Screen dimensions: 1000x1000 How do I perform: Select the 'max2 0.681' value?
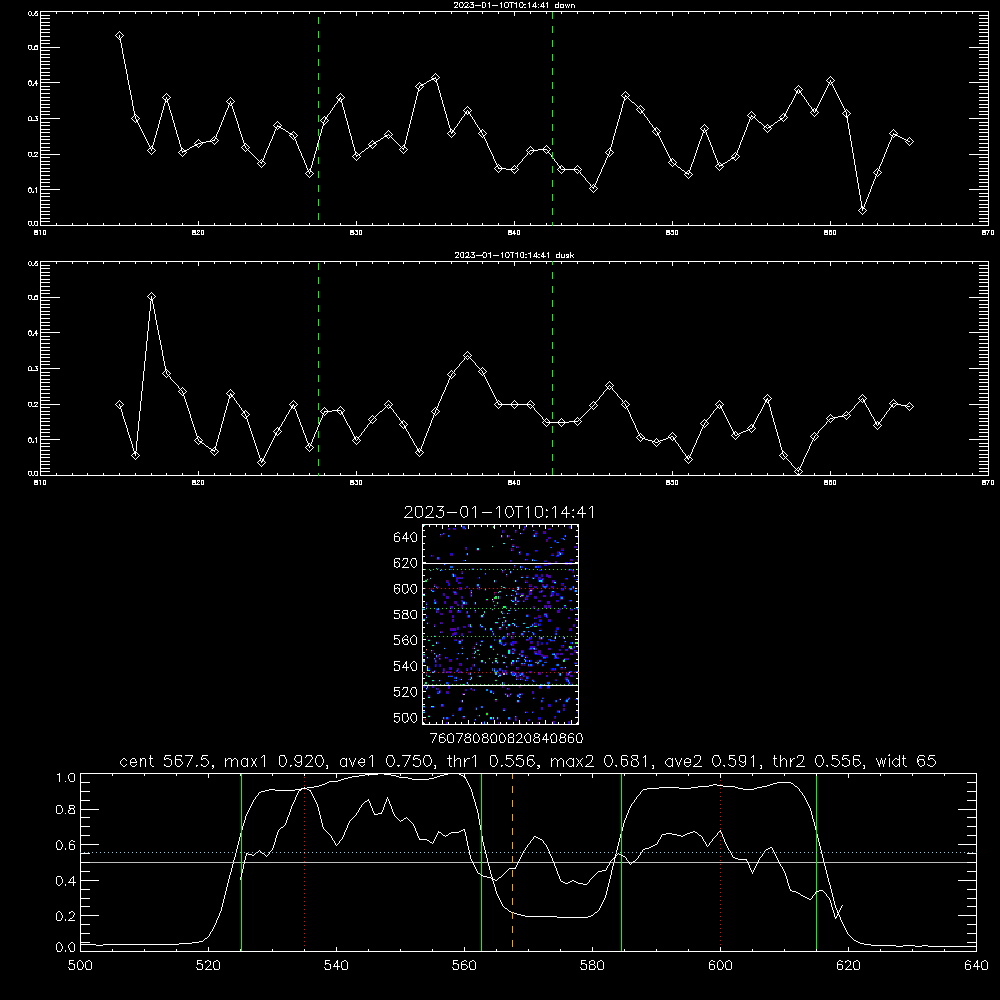599,761
